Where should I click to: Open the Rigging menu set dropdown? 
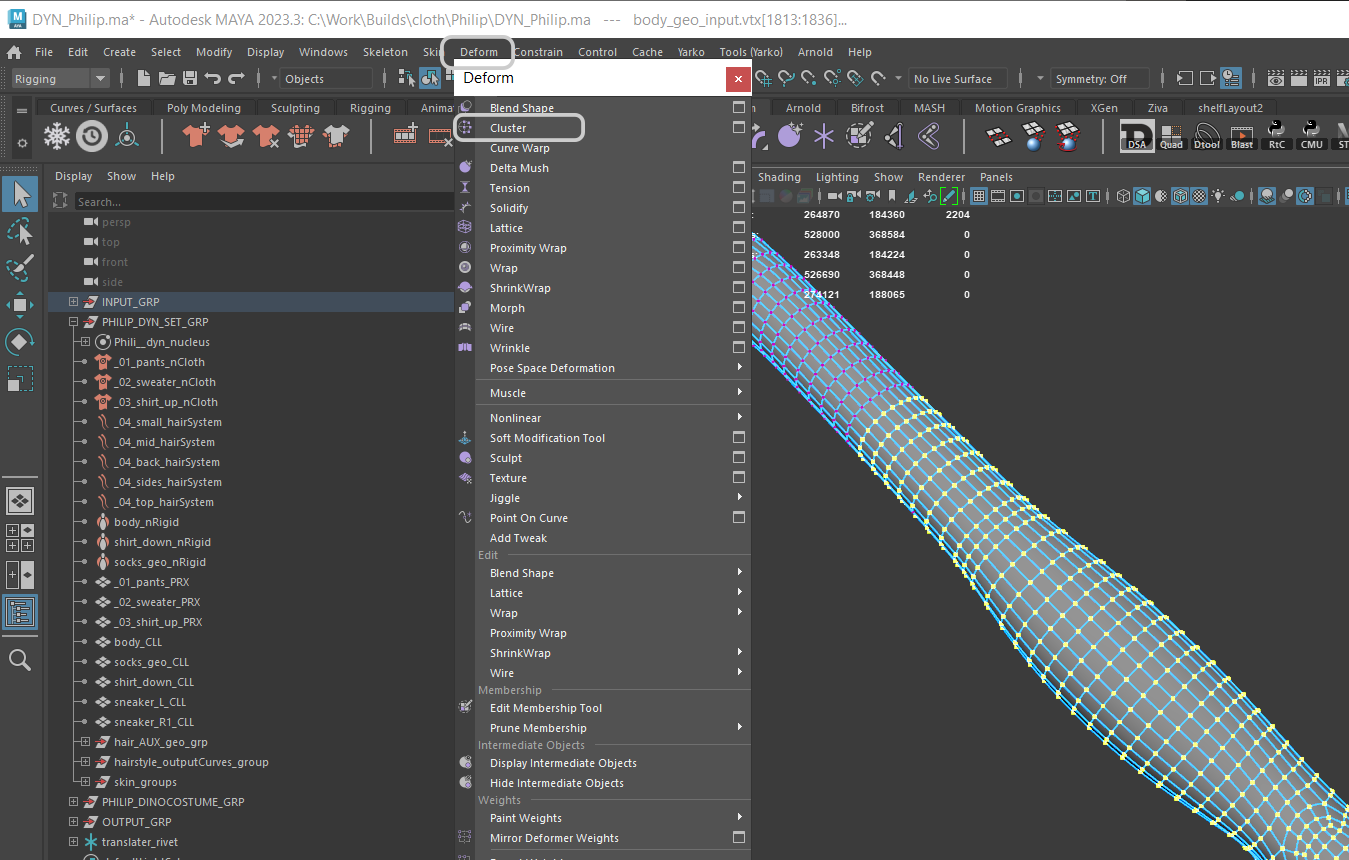point(60,79)
